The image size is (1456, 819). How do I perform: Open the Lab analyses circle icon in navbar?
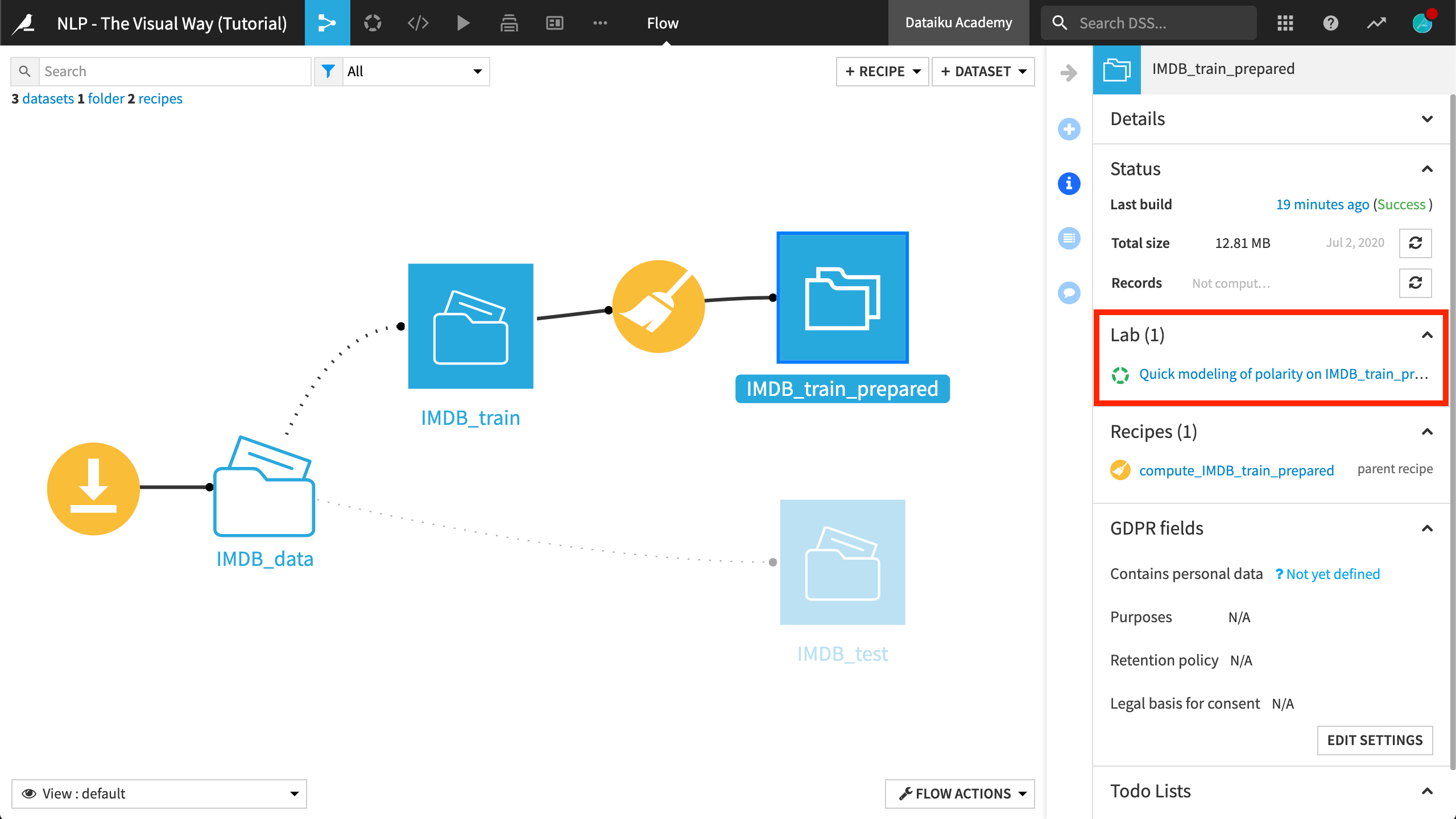(x=373, y=23)
